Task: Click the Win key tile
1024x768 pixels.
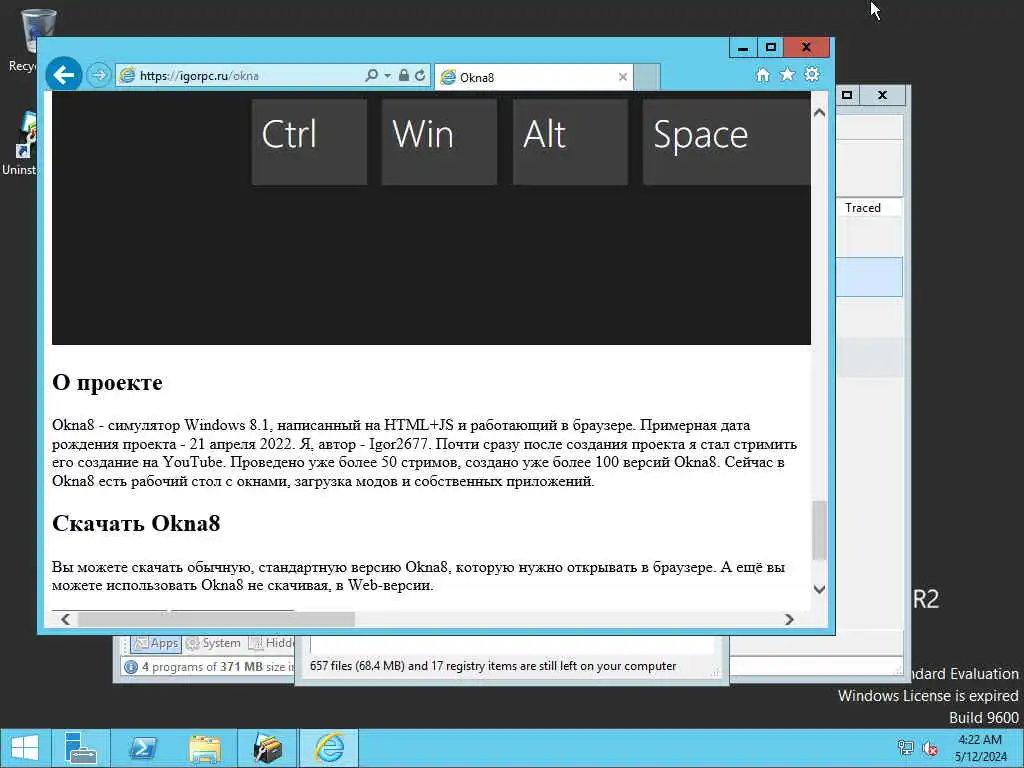Action: (439, 142)
